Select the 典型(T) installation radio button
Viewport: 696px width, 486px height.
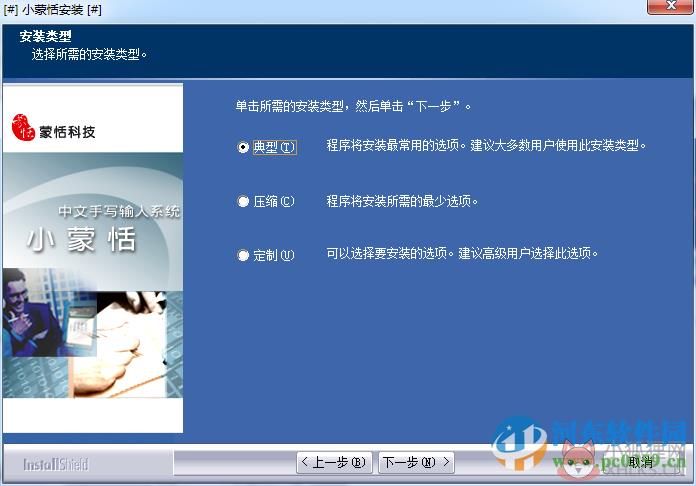243,147
